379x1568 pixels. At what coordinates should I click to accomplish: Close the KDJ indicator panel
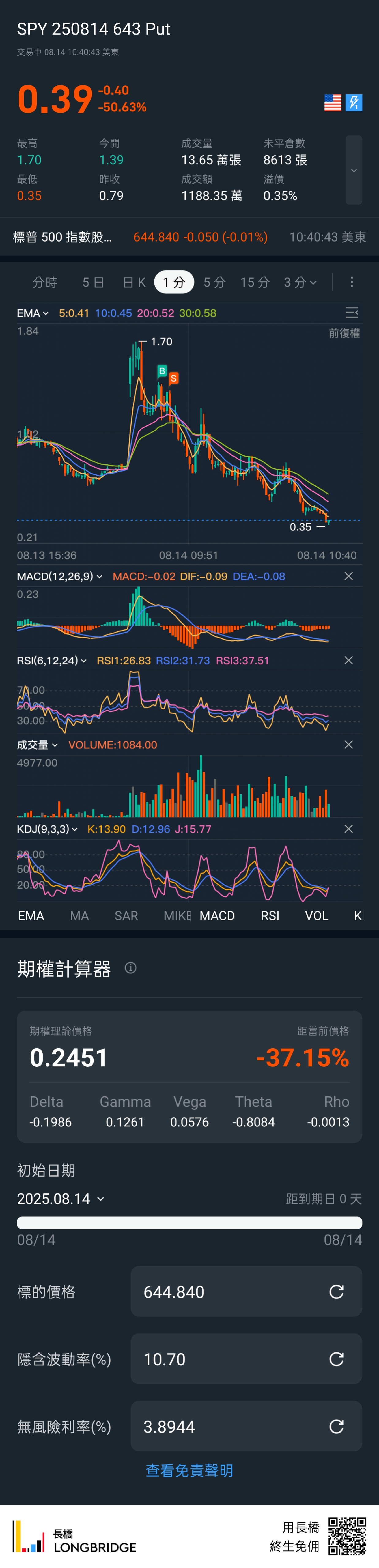click(x=349, y=828)
